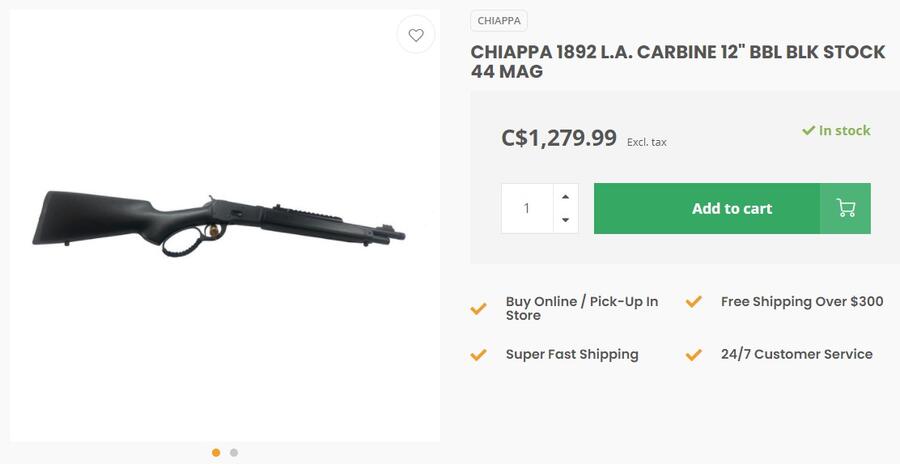Open the Chiappa carbine product image

[x=220, y=222]
